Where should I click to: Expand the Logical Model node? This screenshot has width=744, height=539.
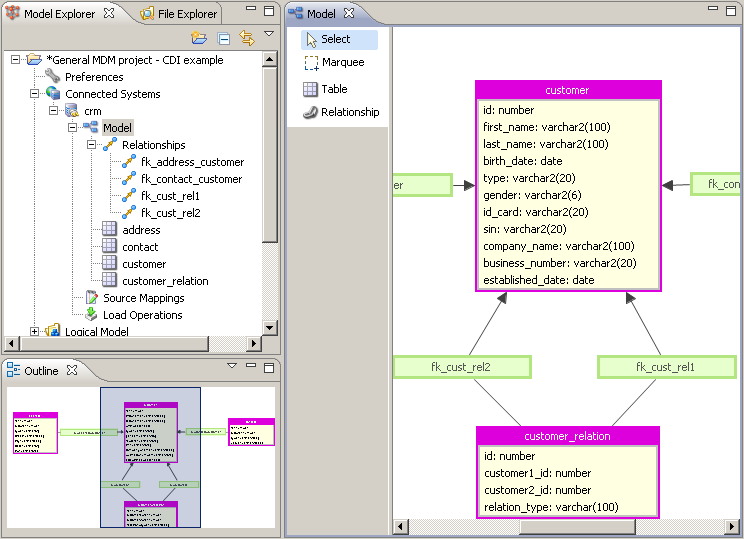pyautogui.click(x=35, y=331)
